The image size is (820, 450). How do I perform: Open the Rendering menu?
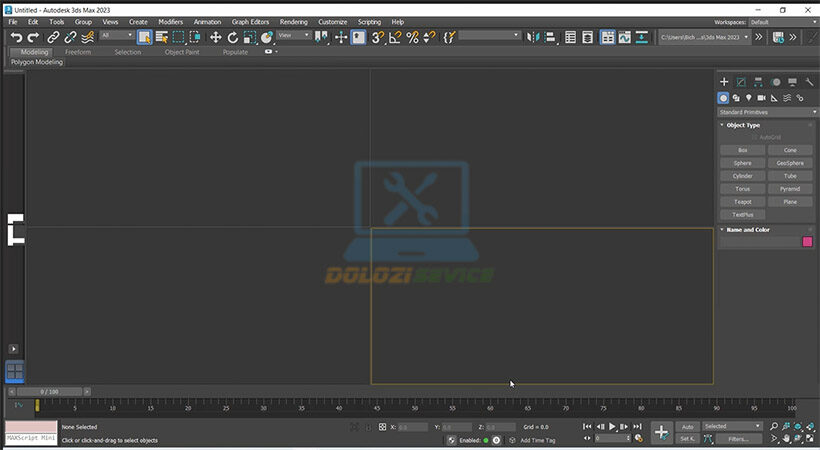click(x=293, y=21)
